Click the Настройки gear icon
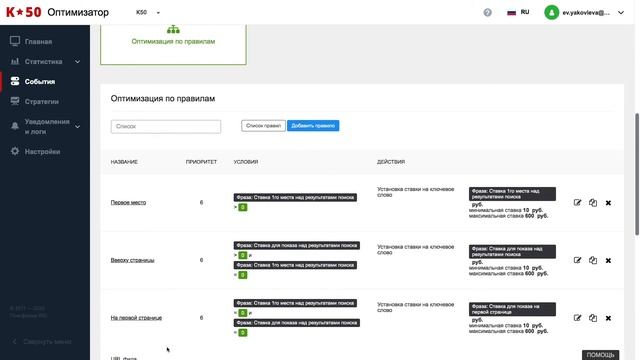Screen dimensions: 640x360 (15, 151)
